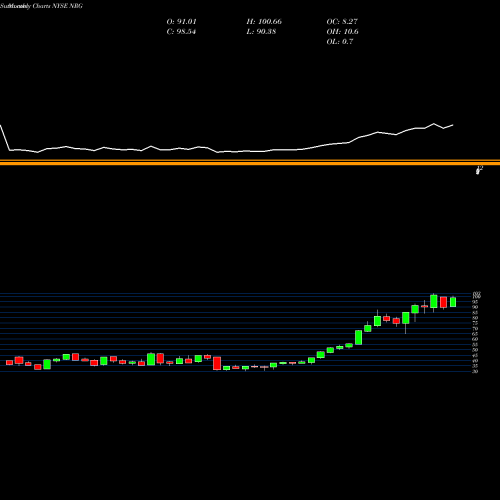Select the most recent green candlestick
This screenshot has height=500, width=500.
pos(453,302)
